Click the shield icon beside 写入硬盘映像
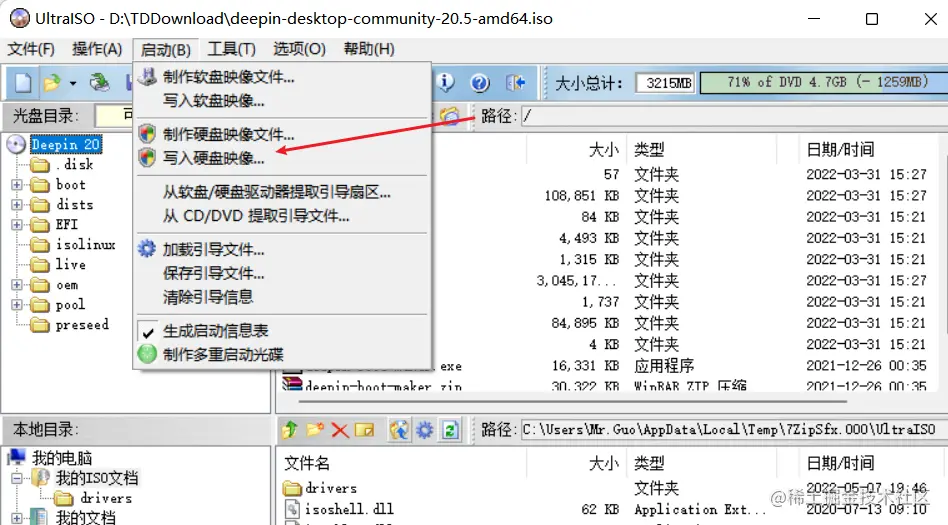 (147, 158)
